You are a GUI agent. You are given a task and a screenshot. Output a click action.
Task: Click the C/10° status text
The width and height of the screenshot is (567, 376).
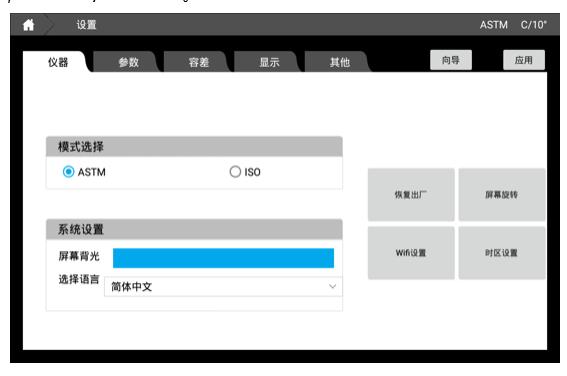click(534, 25)
